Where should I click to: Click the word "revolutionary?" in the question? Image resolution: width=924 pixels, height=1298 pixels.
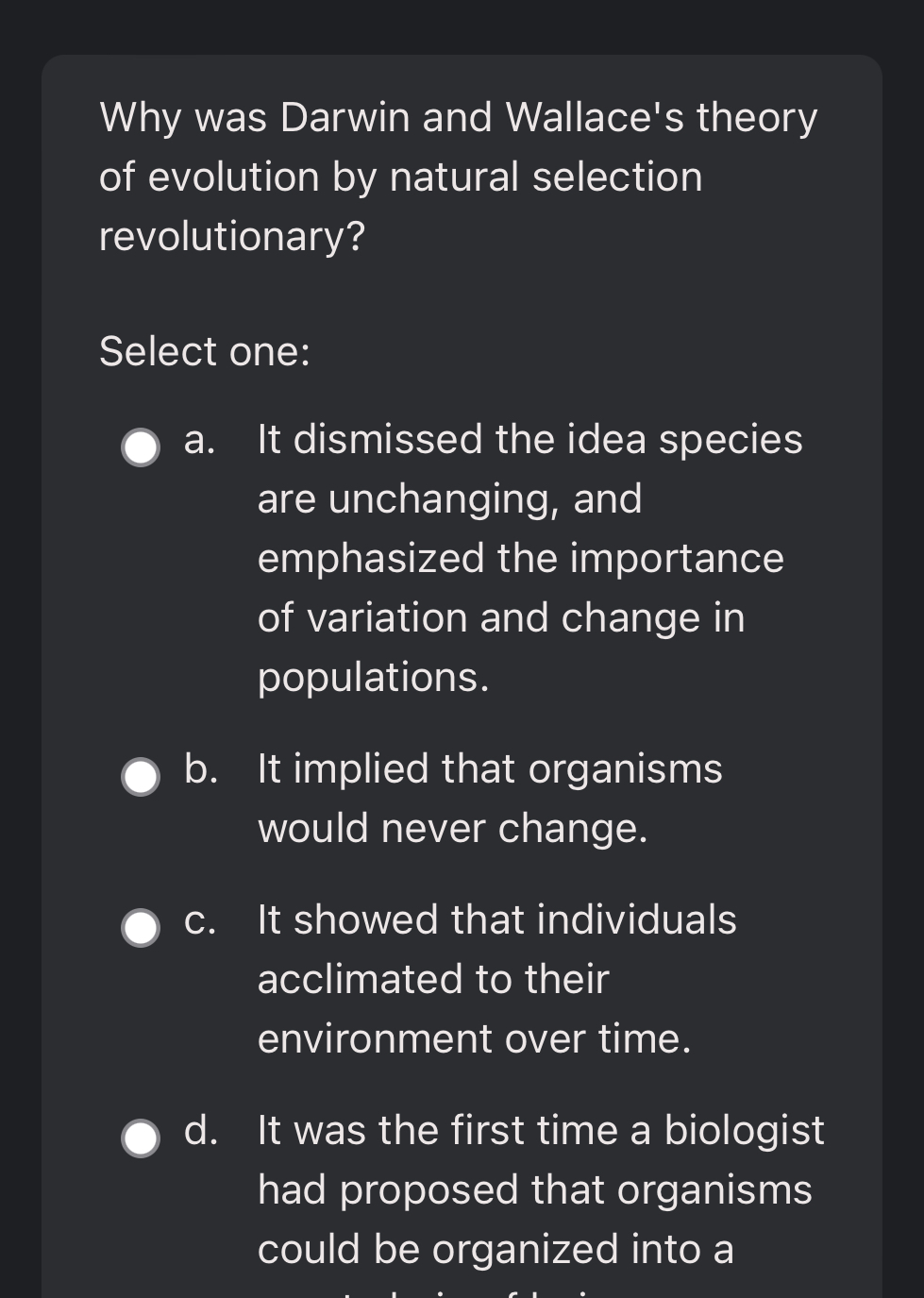click(x=232, y=236)
